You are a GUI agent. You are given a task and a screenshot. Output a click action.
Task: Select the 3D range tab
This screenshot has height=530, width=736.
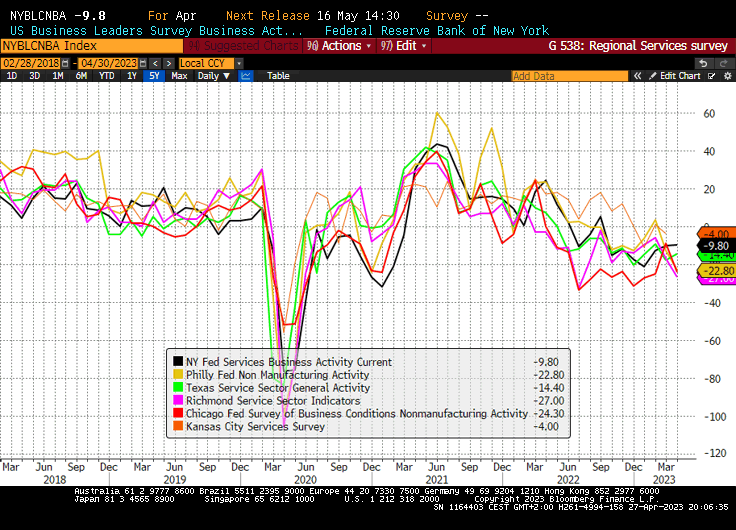(34, 76)
